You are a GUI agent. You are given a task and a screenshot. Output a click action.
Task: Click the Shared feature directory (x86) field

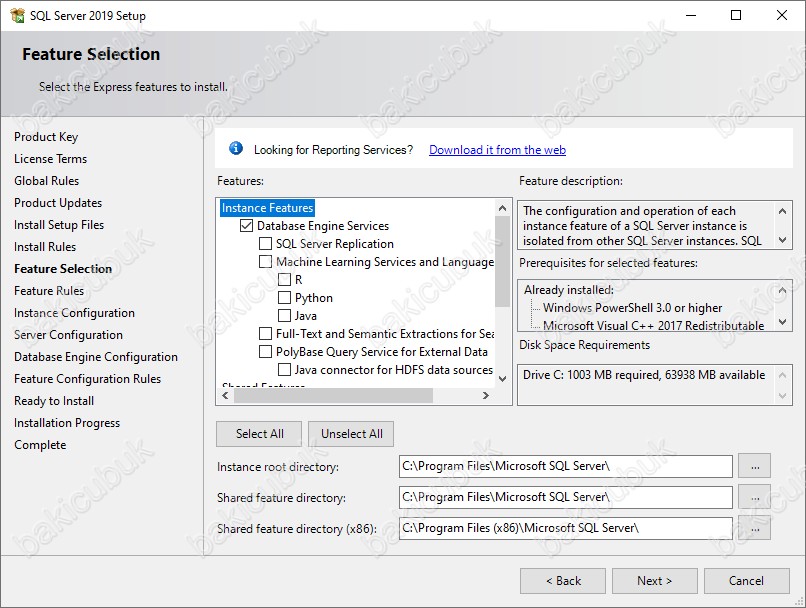(565, 528)
